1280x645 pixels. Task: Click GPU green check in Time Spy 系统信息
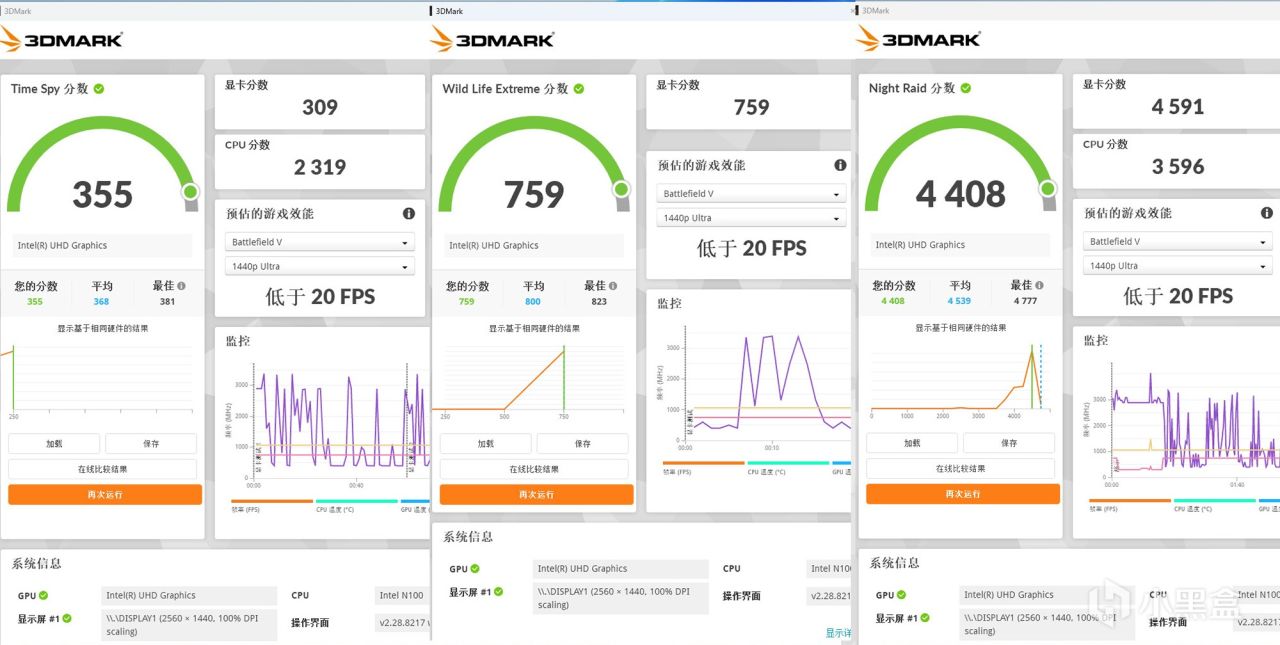click(x=43, y=595)
